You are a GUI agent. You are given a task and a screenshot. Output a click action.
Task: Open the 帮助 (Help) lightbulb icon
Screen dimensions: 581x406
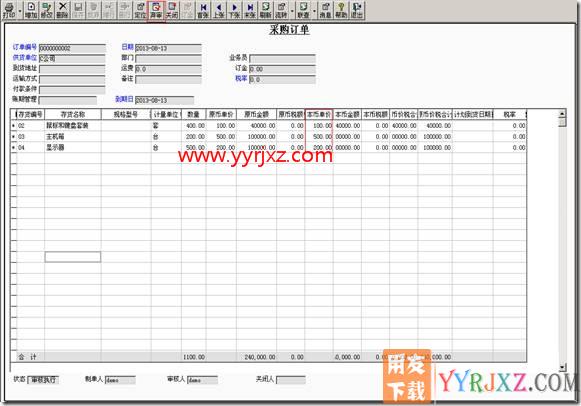point(341,11)
